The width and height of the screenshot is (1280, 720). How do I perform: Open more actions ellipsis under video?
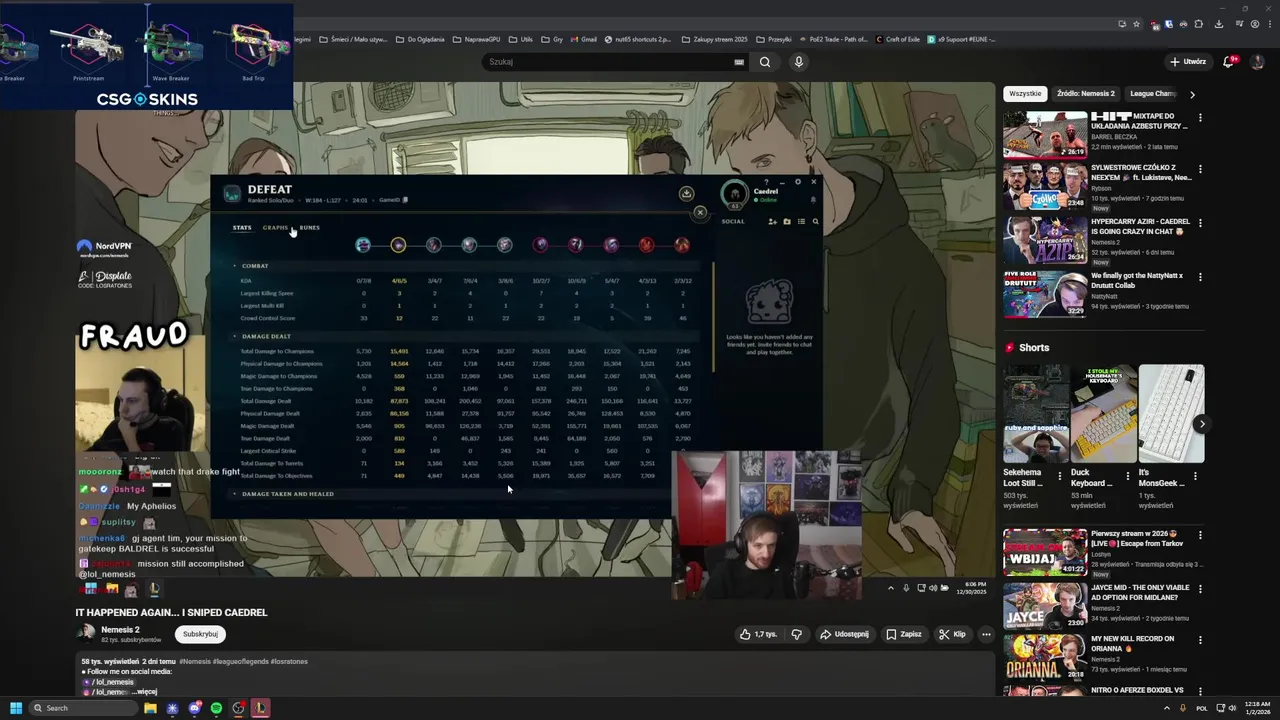pos(986,634)
